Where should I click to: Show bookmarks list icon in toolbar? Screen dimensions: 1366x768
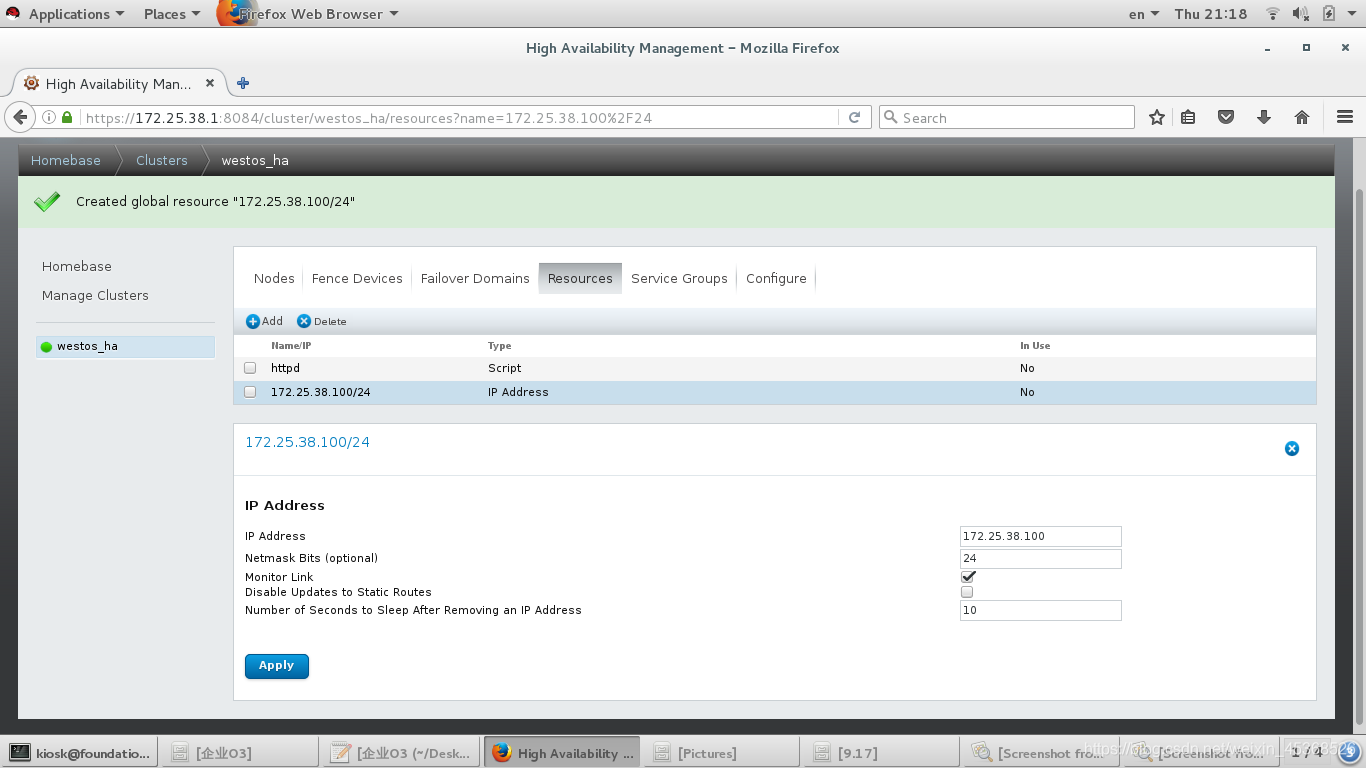(x=1188, y=117)
